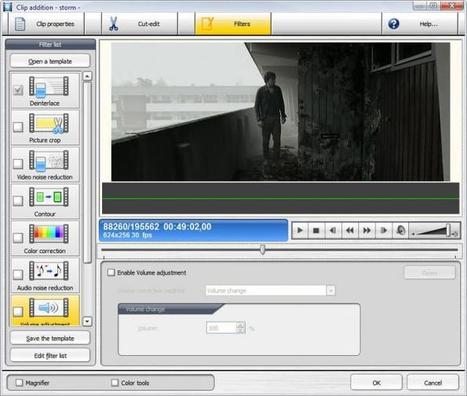467x396 pixels.
Task: Enable the Video noise reduction checkbox
Action: click(18, 164)
